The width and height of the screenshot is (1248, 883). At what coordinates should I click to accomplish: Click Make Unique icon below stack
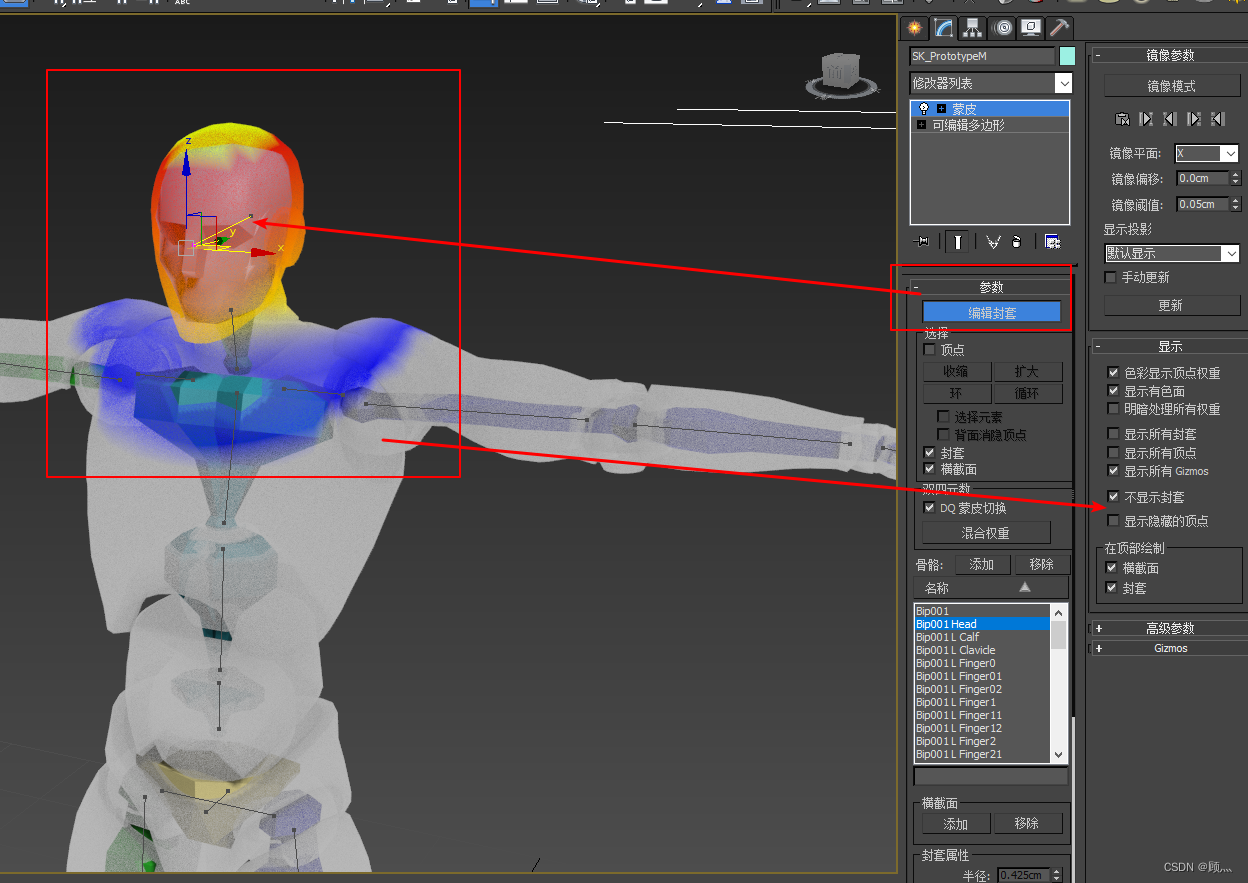click(993, 241)
